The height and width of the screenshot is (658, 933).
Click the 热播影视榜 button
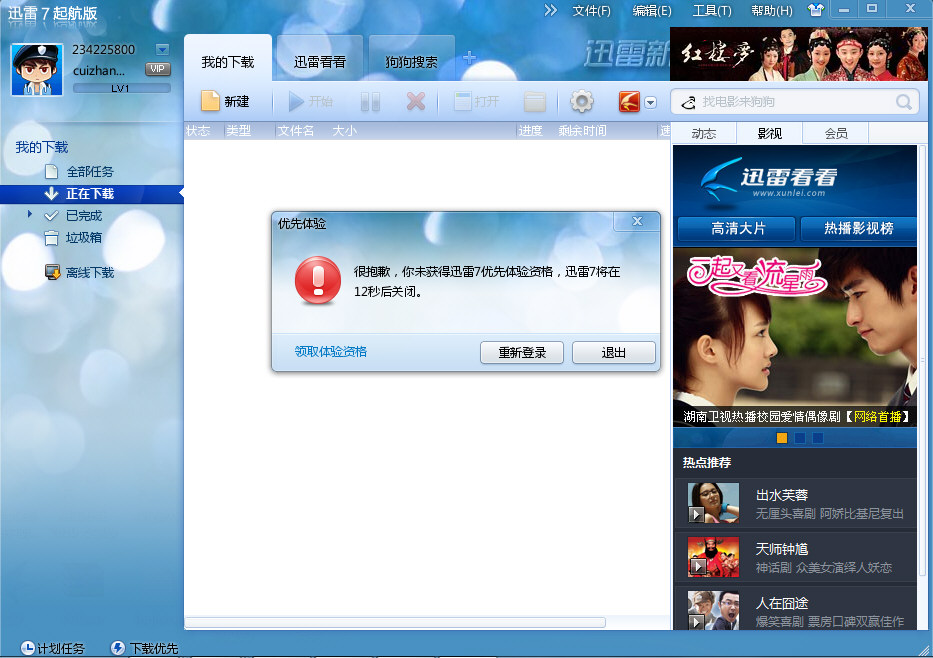[x=858, y=228]
